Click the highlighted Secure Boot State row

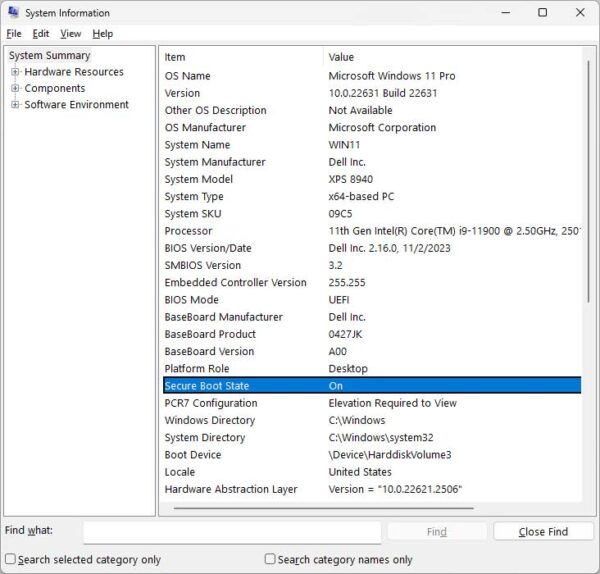coord(372,386)
